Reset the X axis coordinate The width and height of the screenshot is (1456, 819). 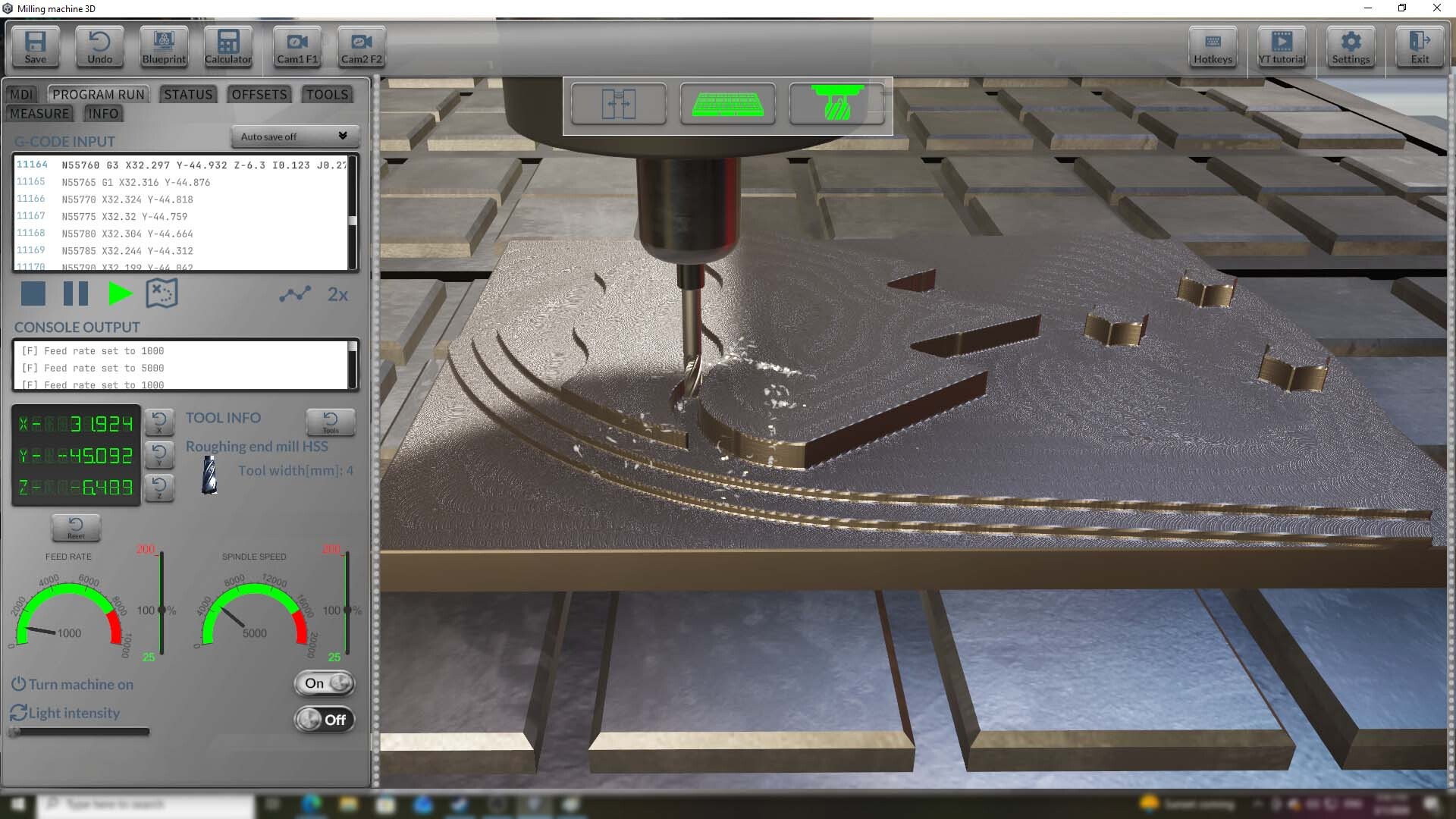(159, 422)
